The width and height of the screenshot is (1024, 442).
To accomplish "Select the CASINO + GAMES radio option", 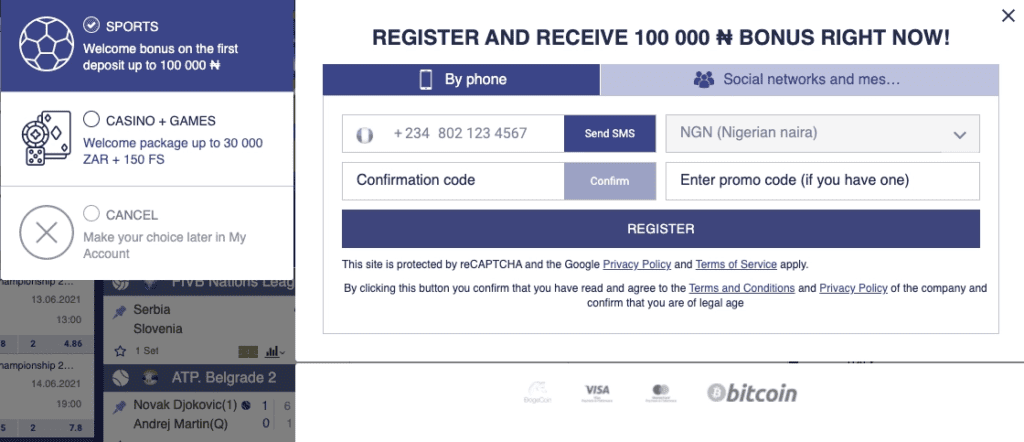I will click(91, 119).
